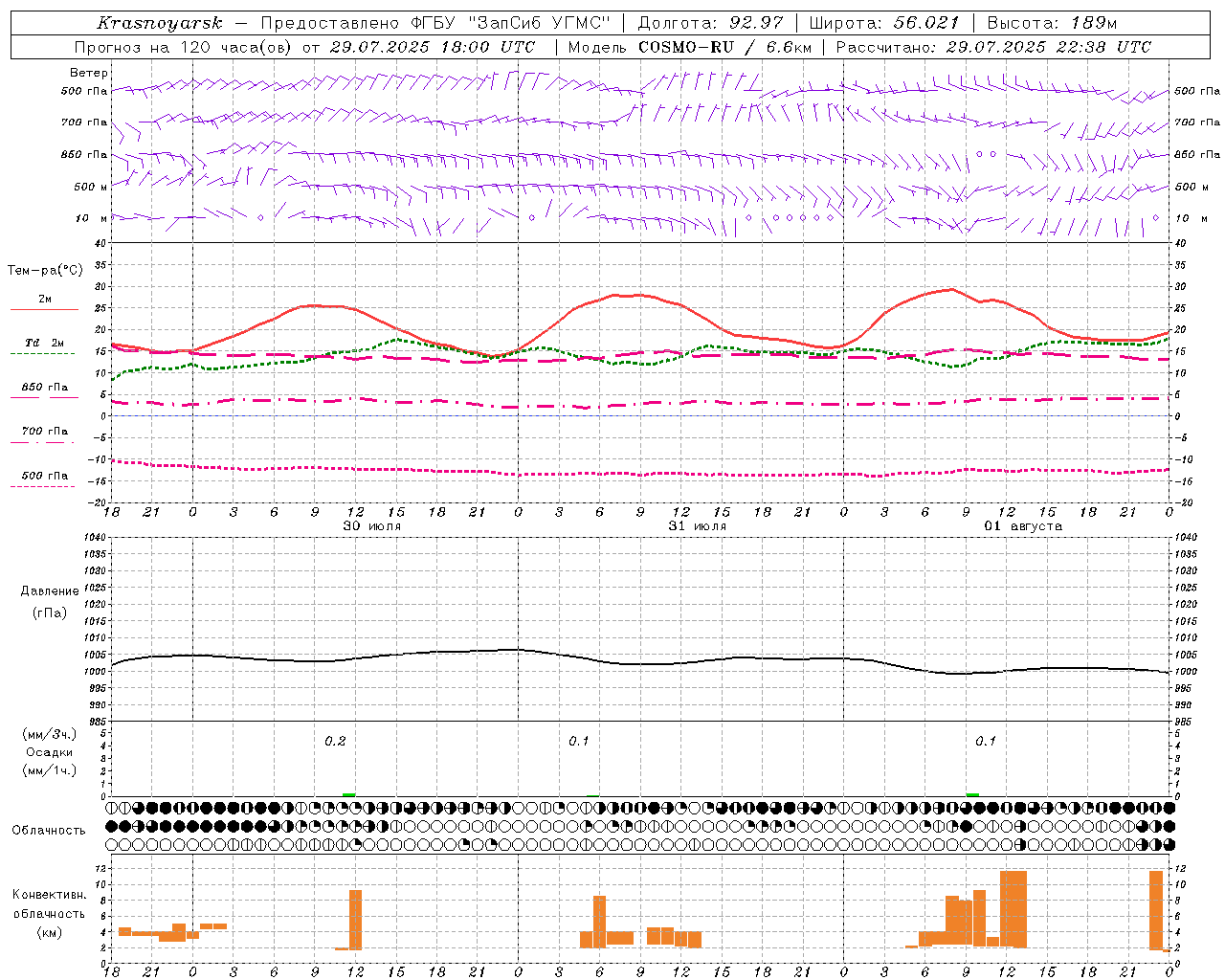
Task: Click the '0.2' precipitation value on 30 июля
Action: [x=335, y=741]
